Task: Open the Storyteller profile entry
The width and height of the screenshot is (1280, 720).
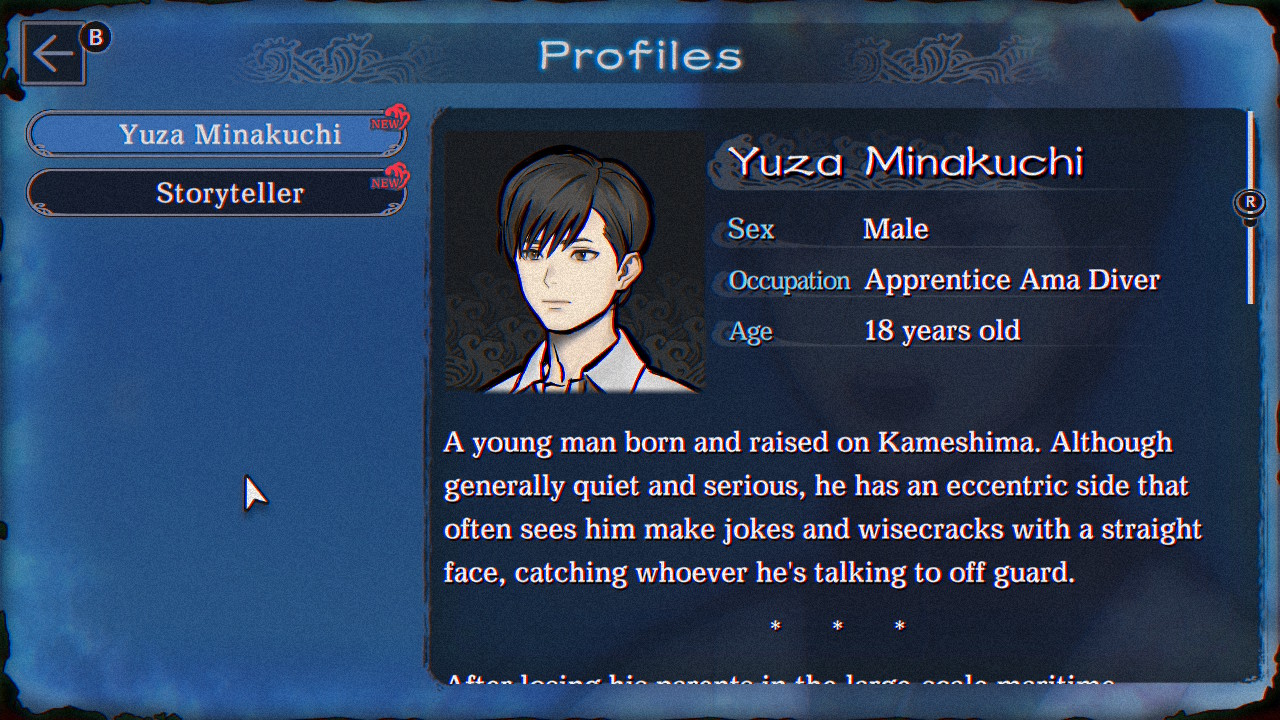Action: point(216,193)
